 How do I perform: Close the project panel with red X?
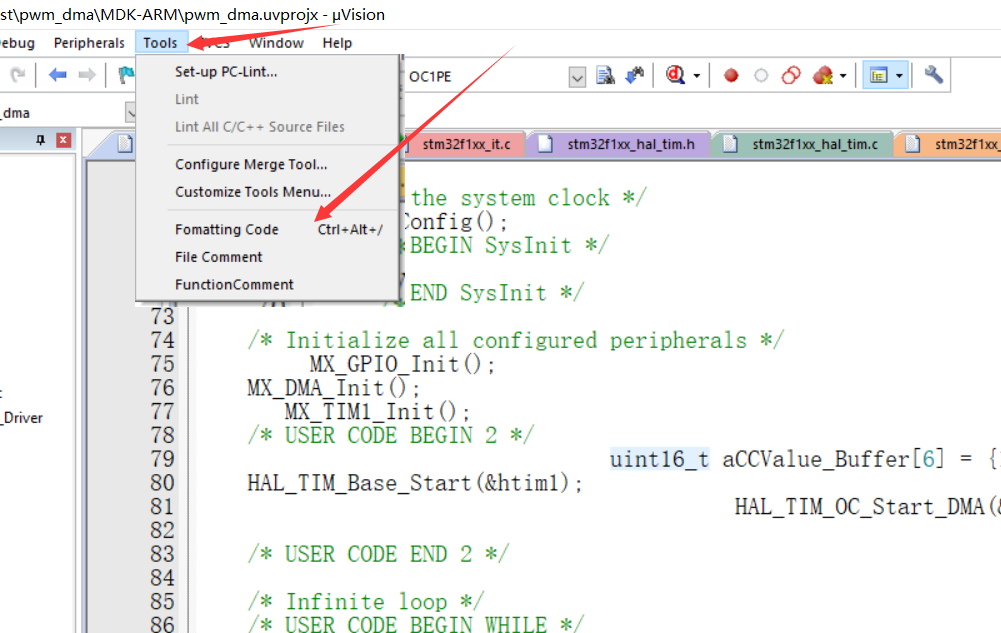63,140
